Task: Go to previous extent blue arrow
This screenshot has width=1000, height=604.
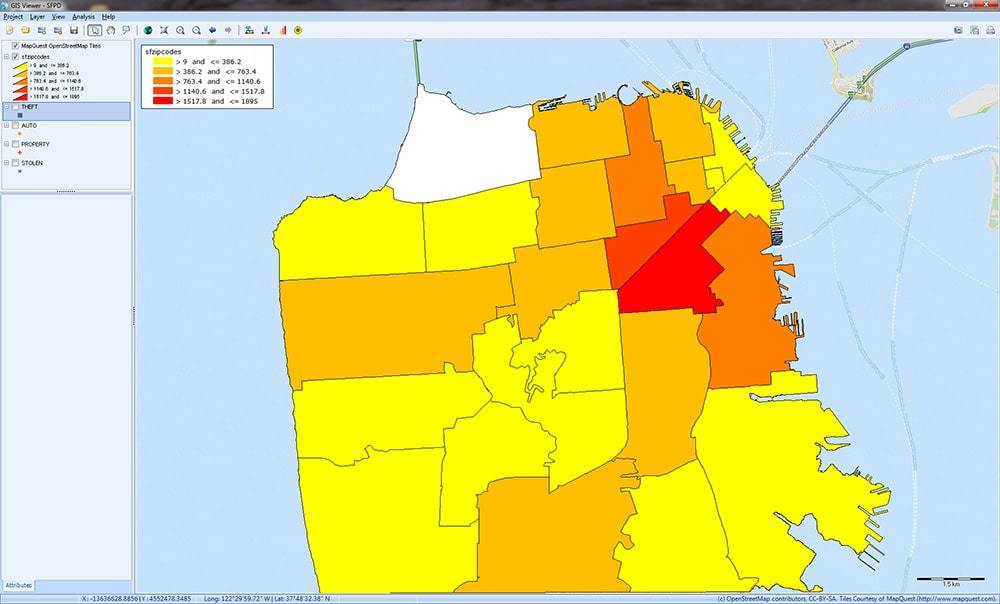Action: point(213,30)
